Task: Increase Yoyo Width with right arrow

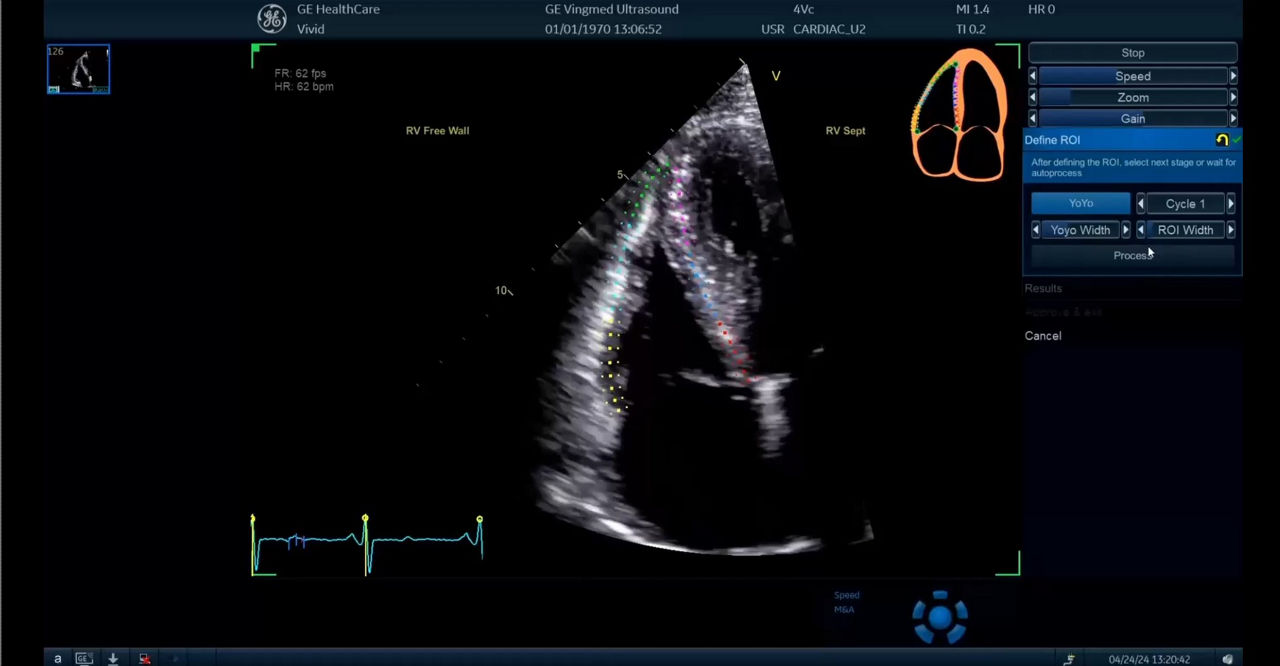Action: pos(1125,230)
